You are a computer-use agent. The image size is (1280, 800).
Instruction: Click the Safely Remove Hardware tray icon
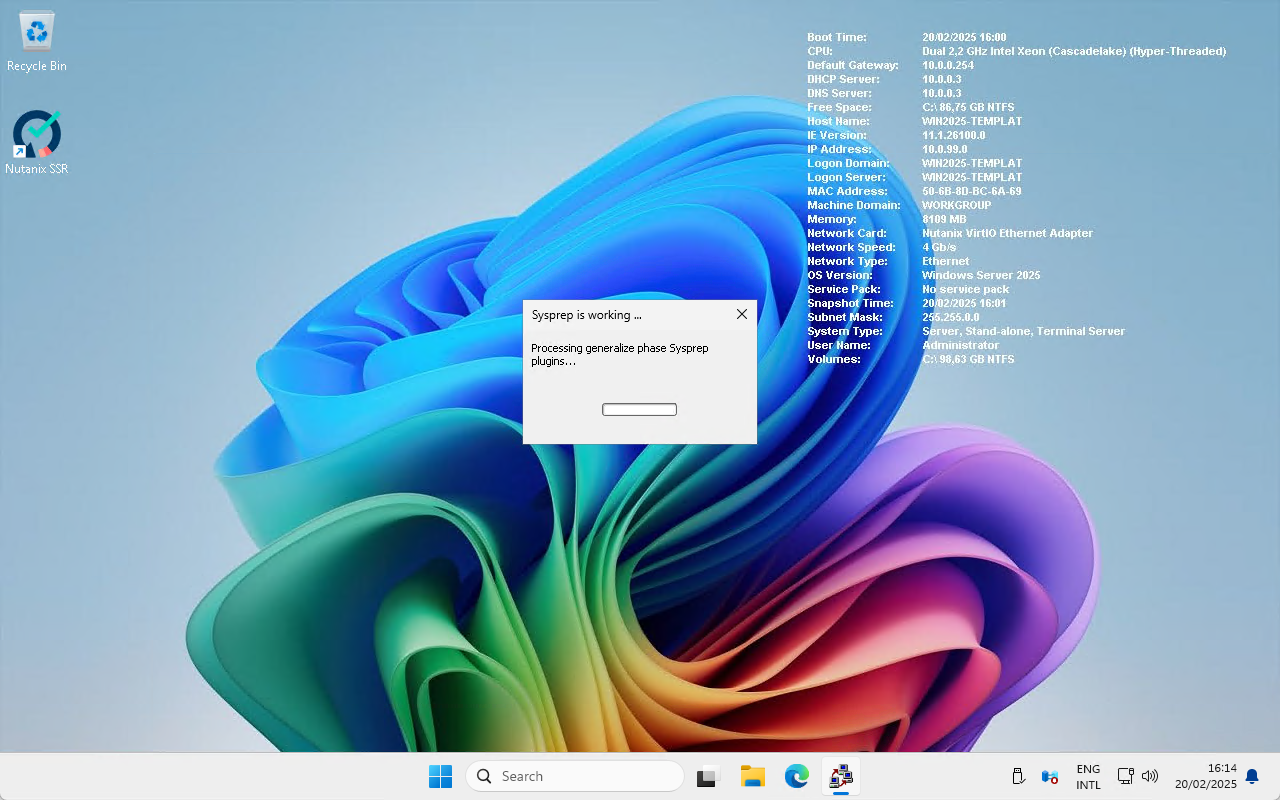tap(1018, 776)
